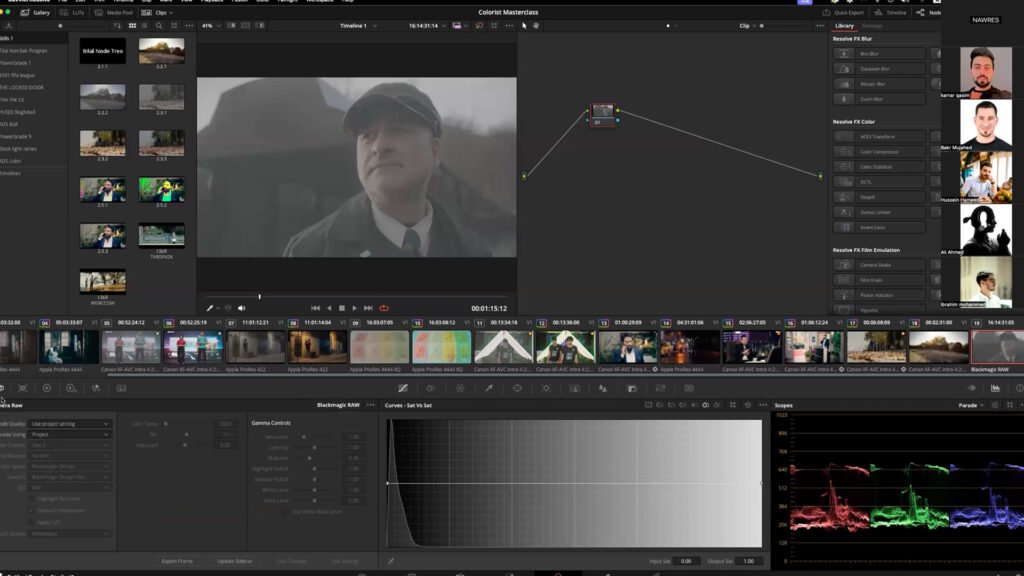The width and height of the screenshot is (1024, 576).
Task: Select the hand pan tool above node graph
Action: tap(536, 25)
